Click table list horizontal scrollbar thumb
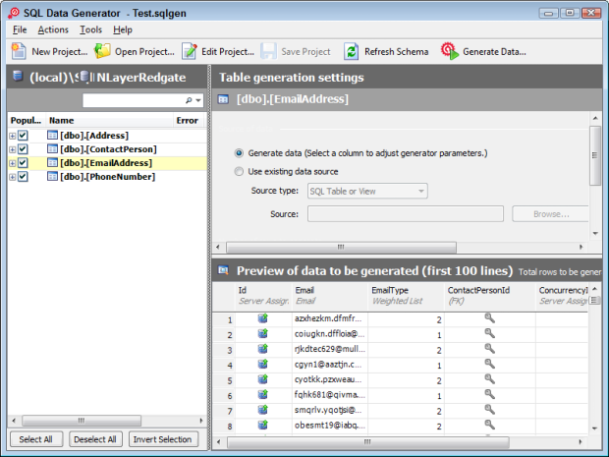This screenshot has height=457, width=609. tap(82, 421)
